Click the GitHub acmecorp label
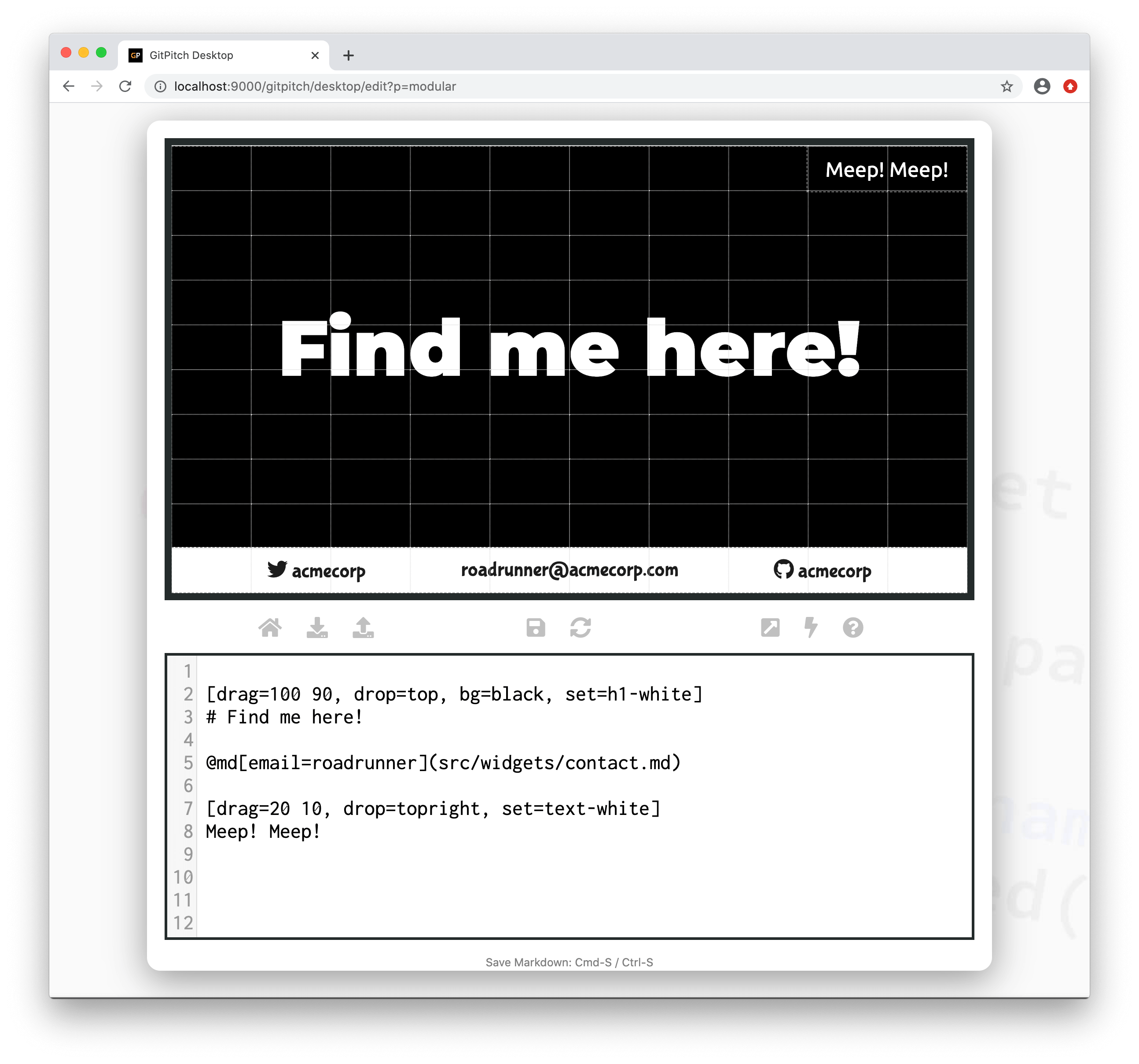Viewport: 1139px width, 1064px height. tap(834, 571)
